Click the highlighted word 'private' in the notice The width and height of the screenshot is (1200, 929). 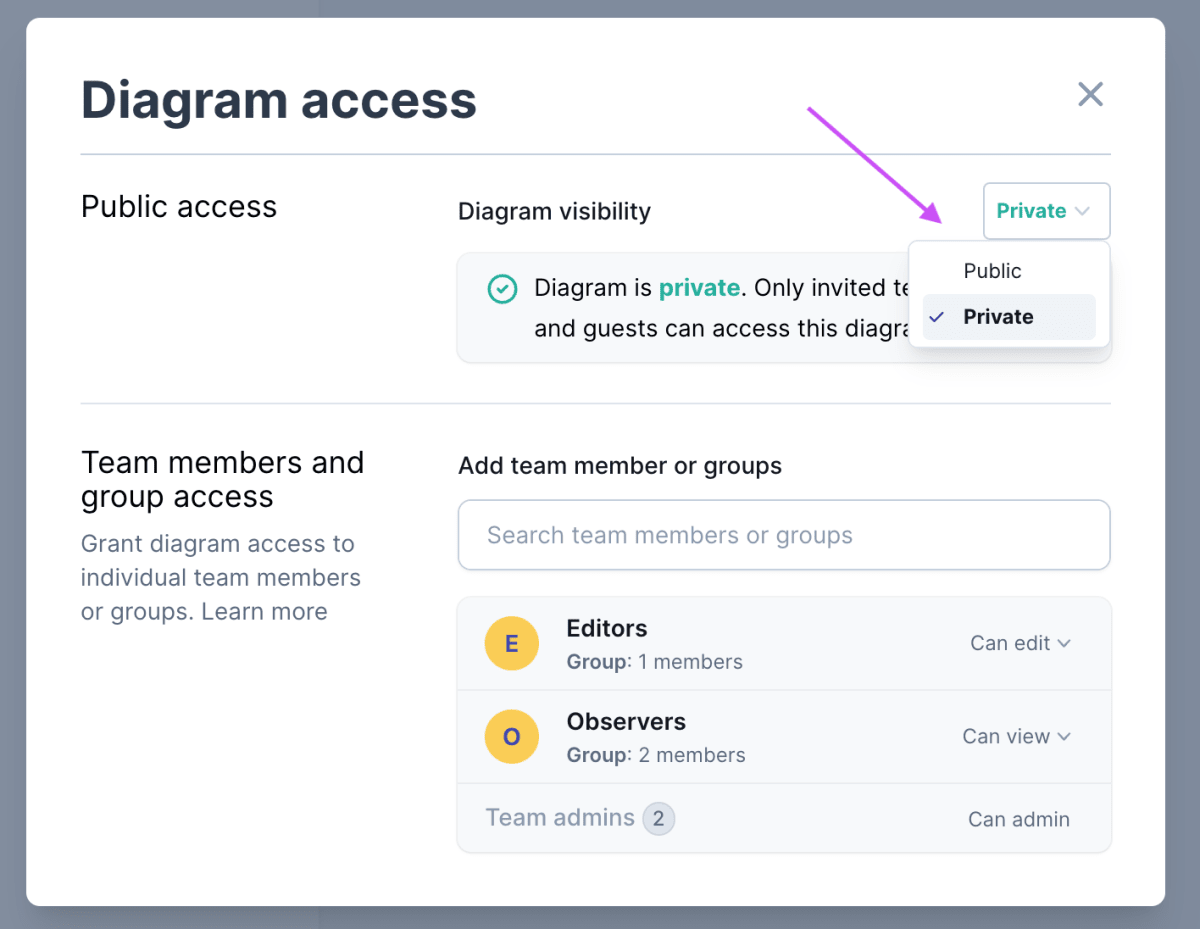tap(699, 288)
